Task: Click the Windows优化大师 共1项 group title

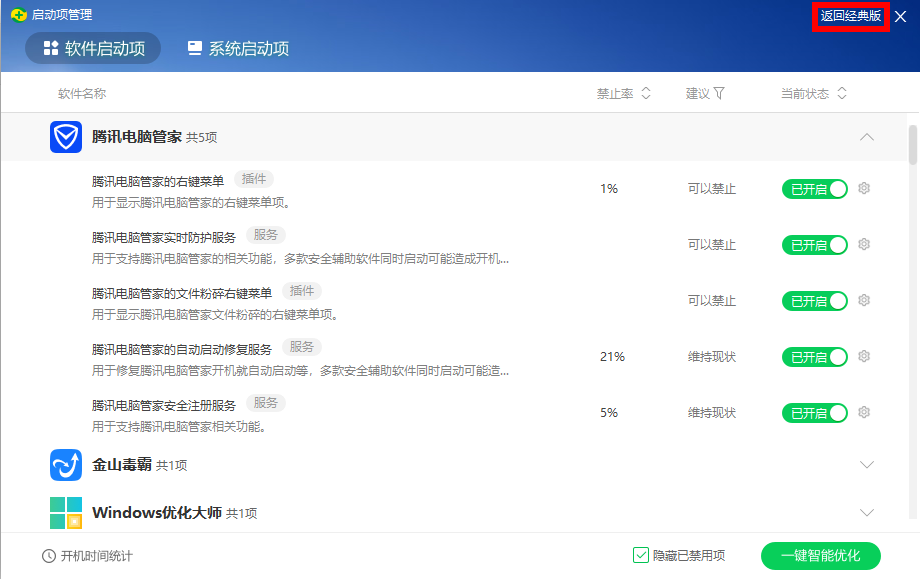Action: 175,513
